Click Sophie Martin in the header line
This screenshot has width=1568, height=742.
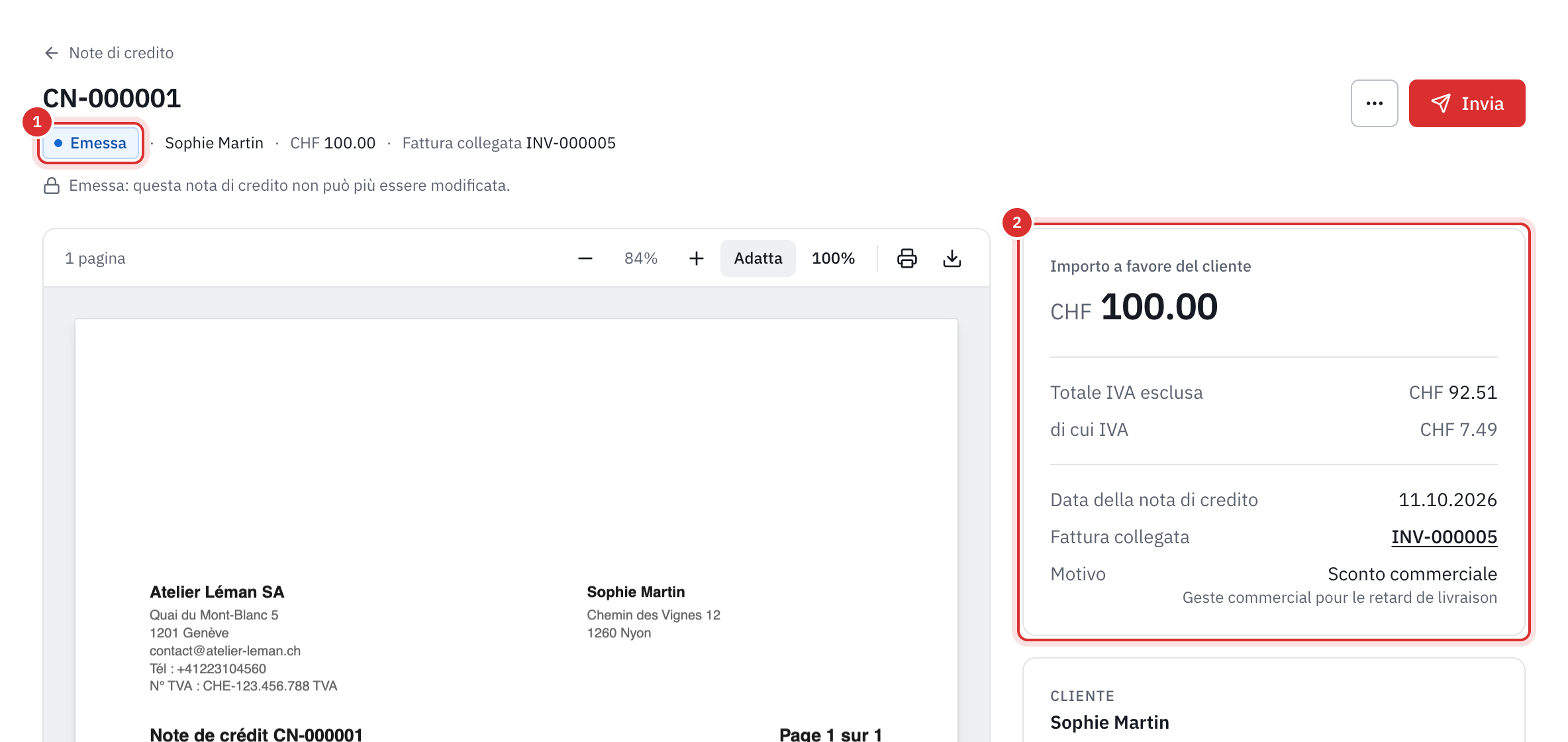(214, 143)
